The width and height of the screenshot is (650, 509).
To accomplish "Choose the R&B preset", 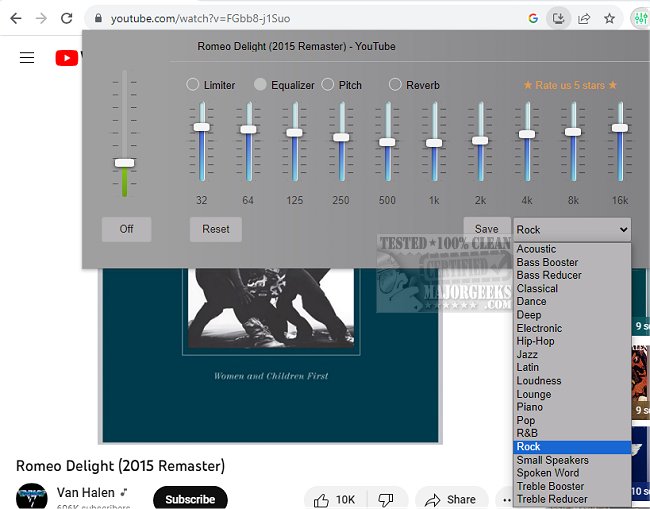I will 572,434.
